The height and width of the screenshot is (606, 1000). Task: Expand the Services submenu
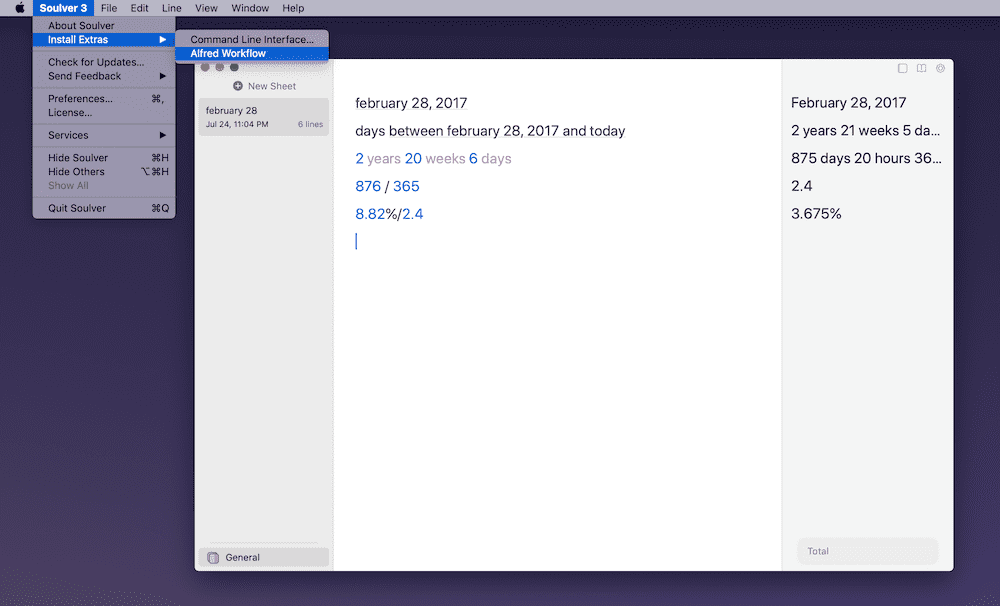[x=104, y=135]
